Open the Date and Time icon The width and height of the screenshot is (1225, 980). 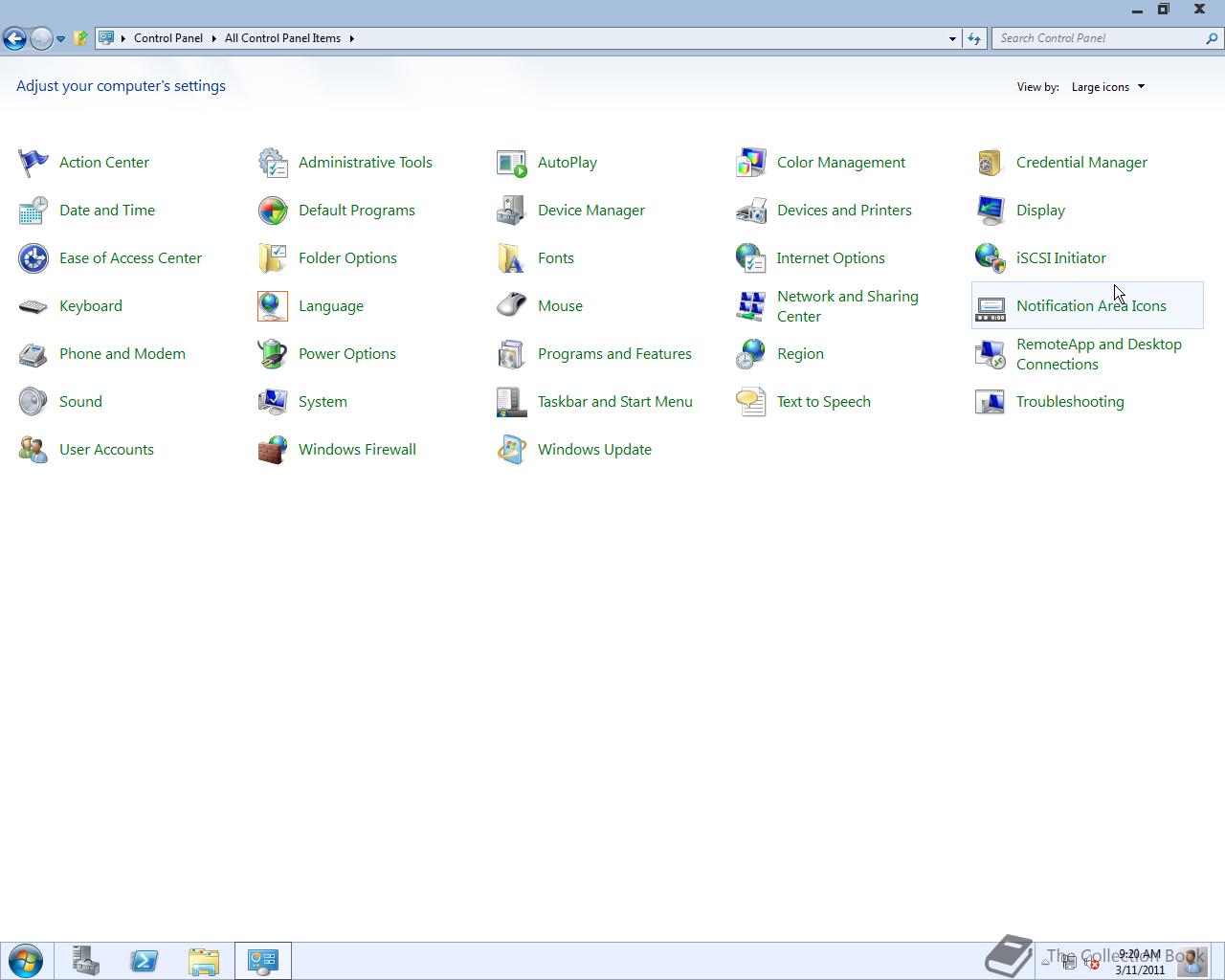[x=33, y=211]
